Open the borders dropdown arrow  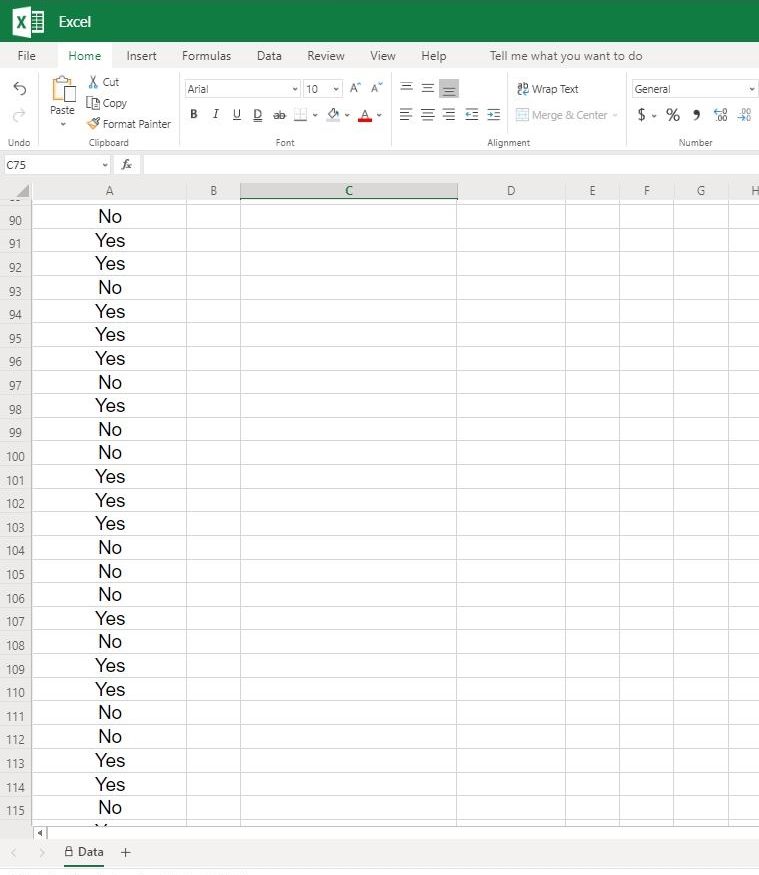315,116
